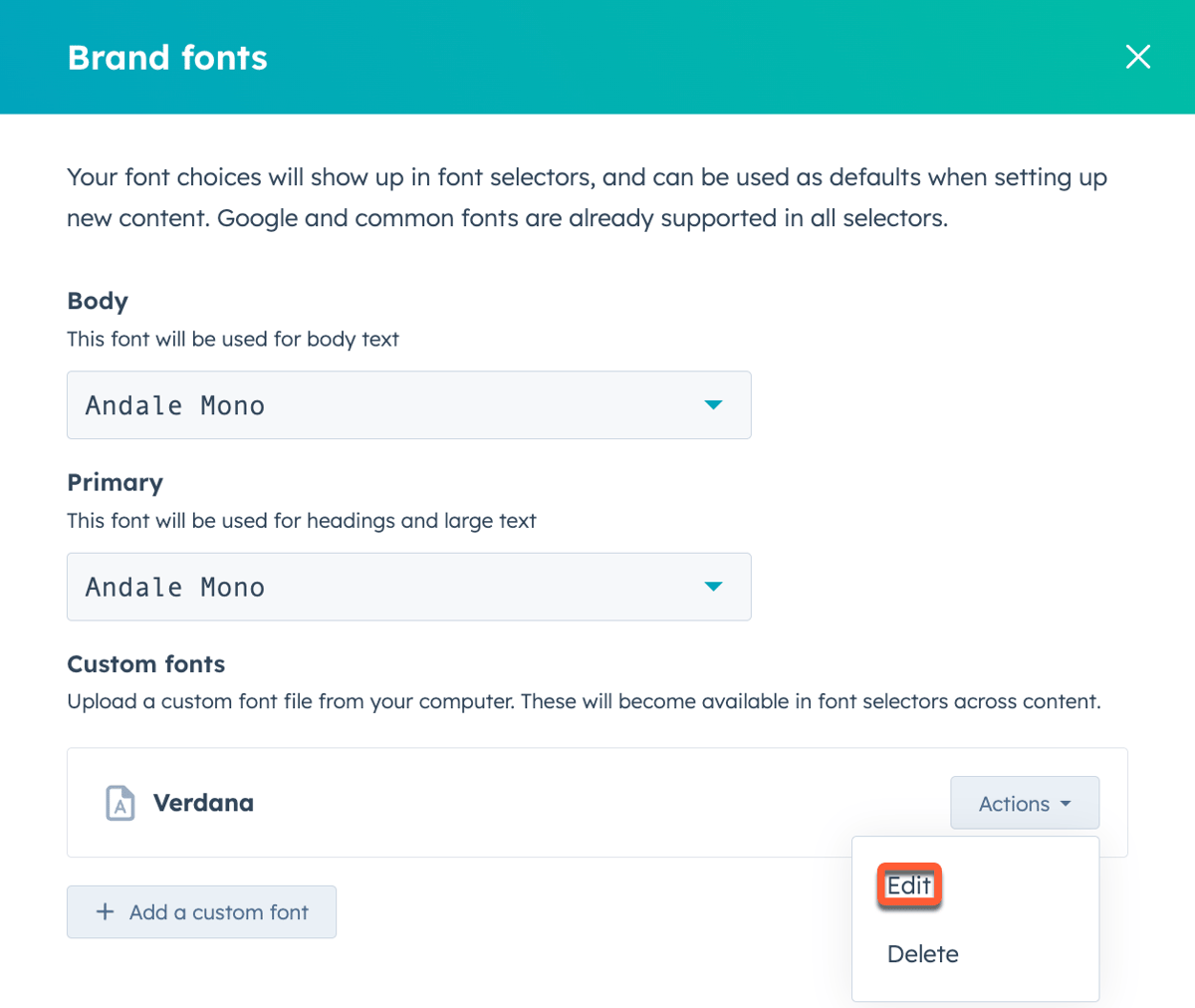
Task: Select Edit from the Actions menu
Action: pos(908,883)
